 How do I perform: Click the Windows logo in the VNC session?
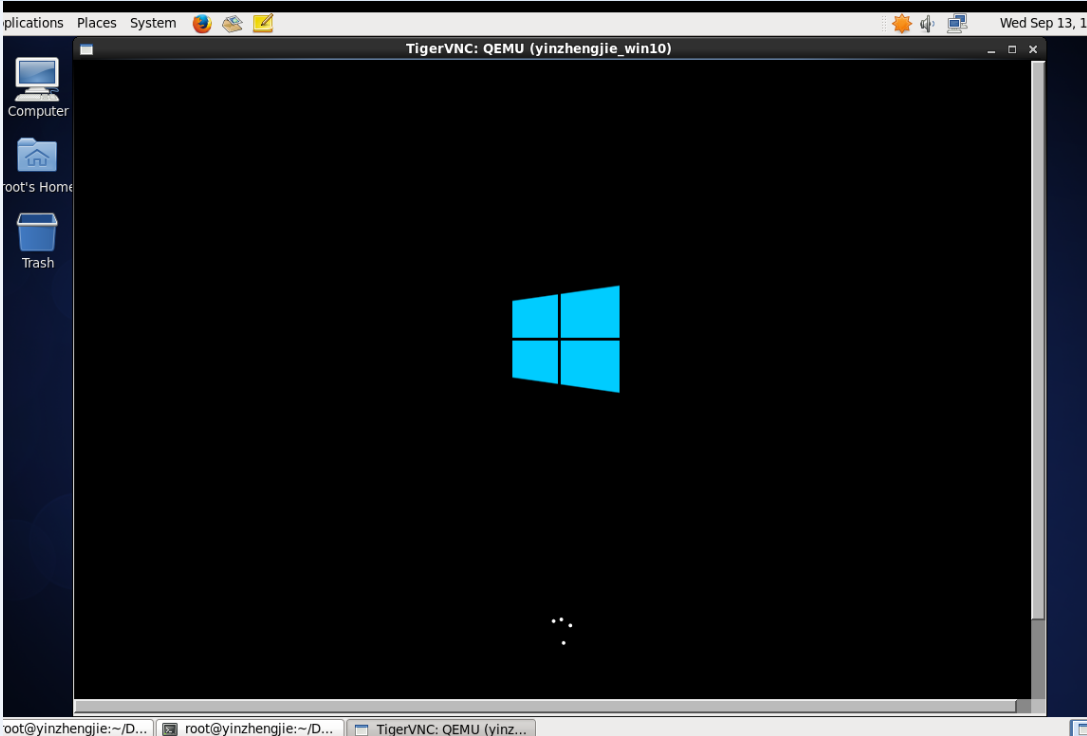[x=566, y=339]
